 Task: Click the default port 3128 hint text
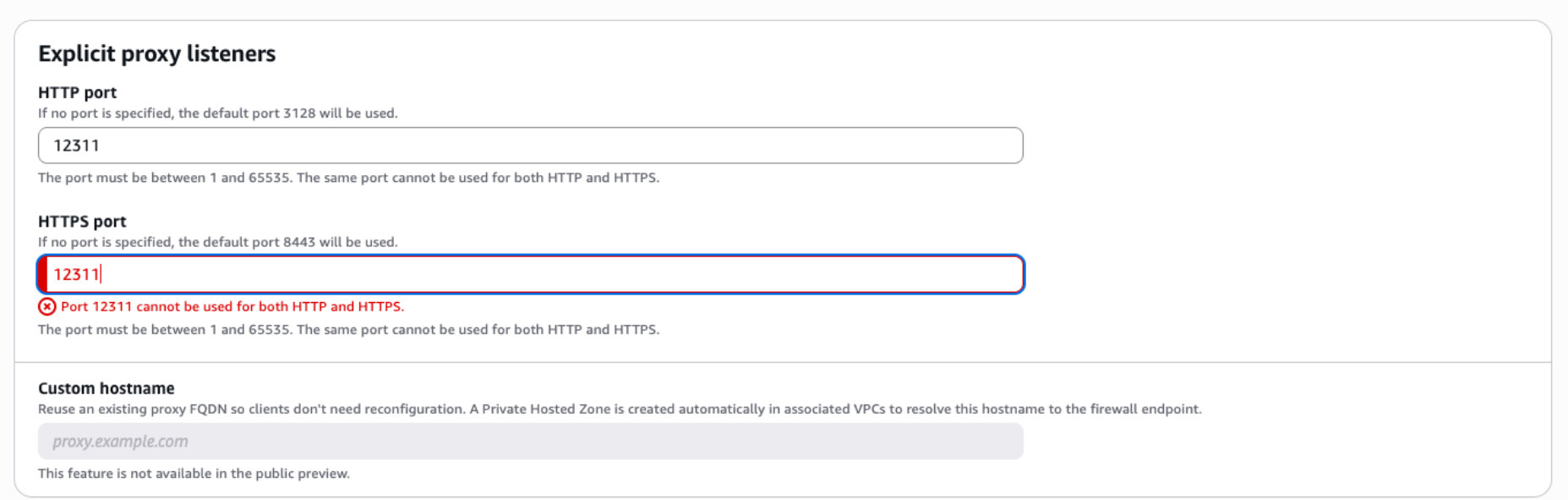(218, 113)
